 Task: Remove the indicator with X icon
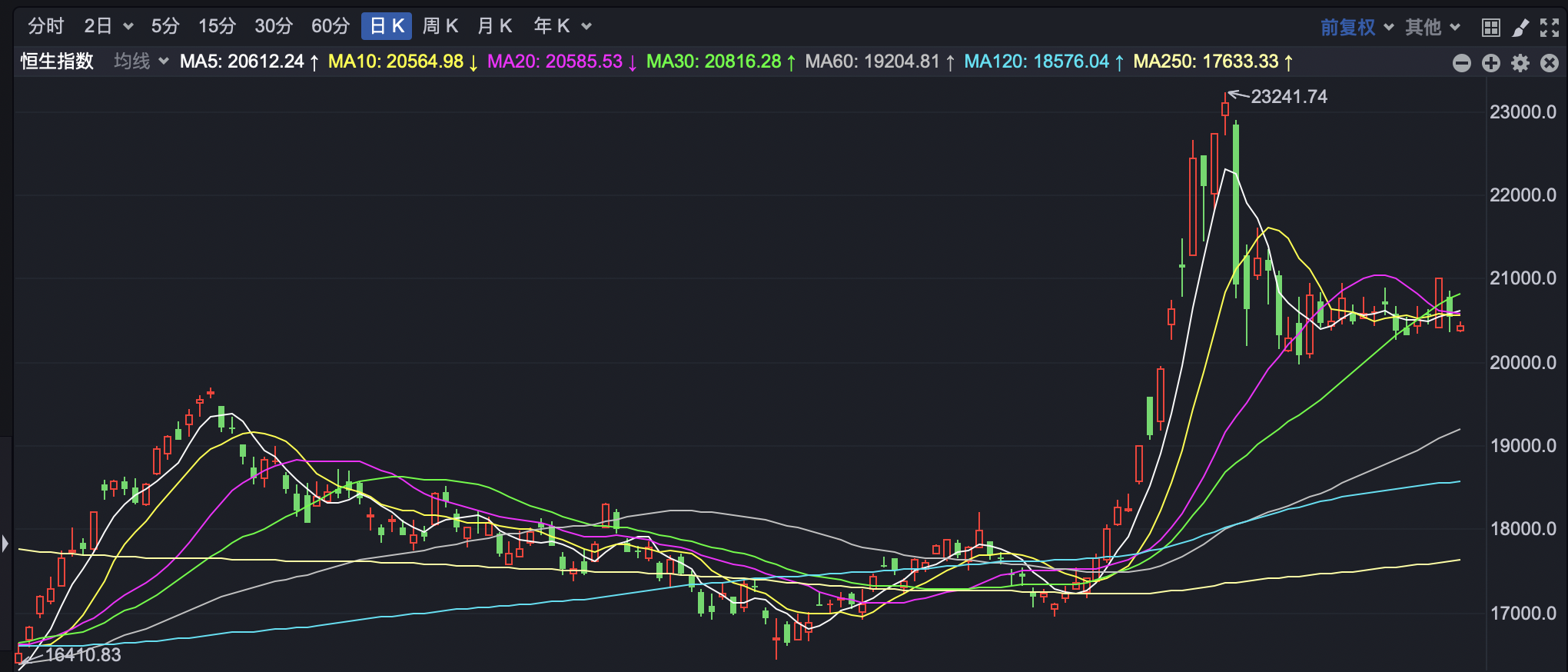coord(1550,63)
